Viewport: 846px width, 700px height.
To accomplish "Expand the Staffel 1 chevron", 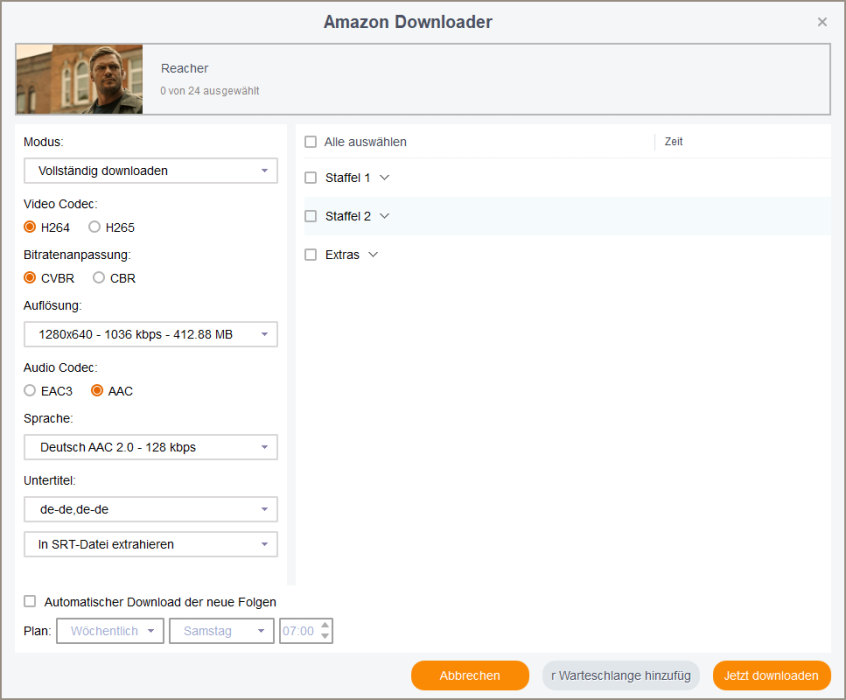I will pyautogui.click(x=385, y=178).
